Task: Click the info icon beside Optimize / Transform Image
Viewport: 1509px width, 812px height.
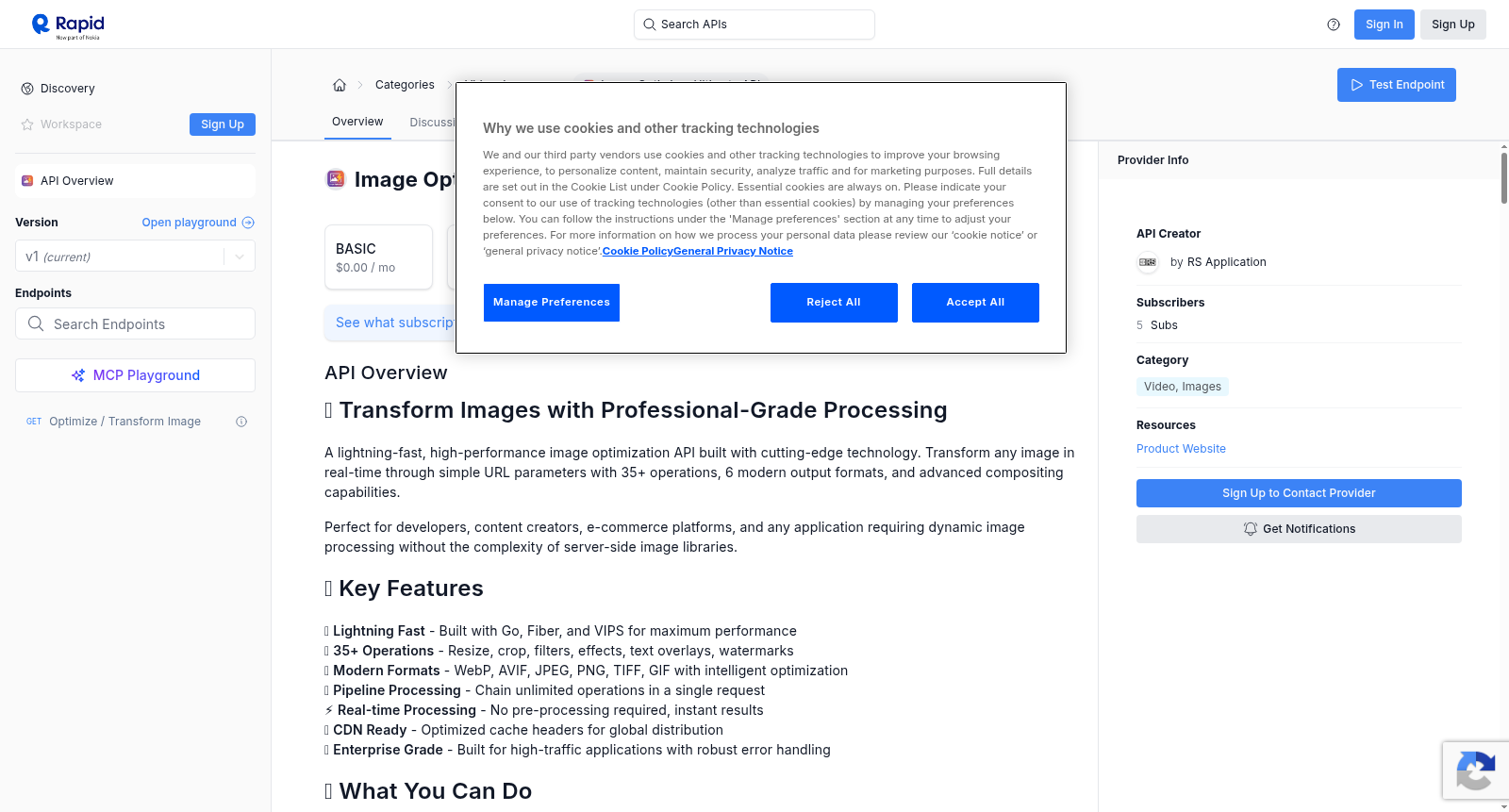Action: tap(241, 422)
